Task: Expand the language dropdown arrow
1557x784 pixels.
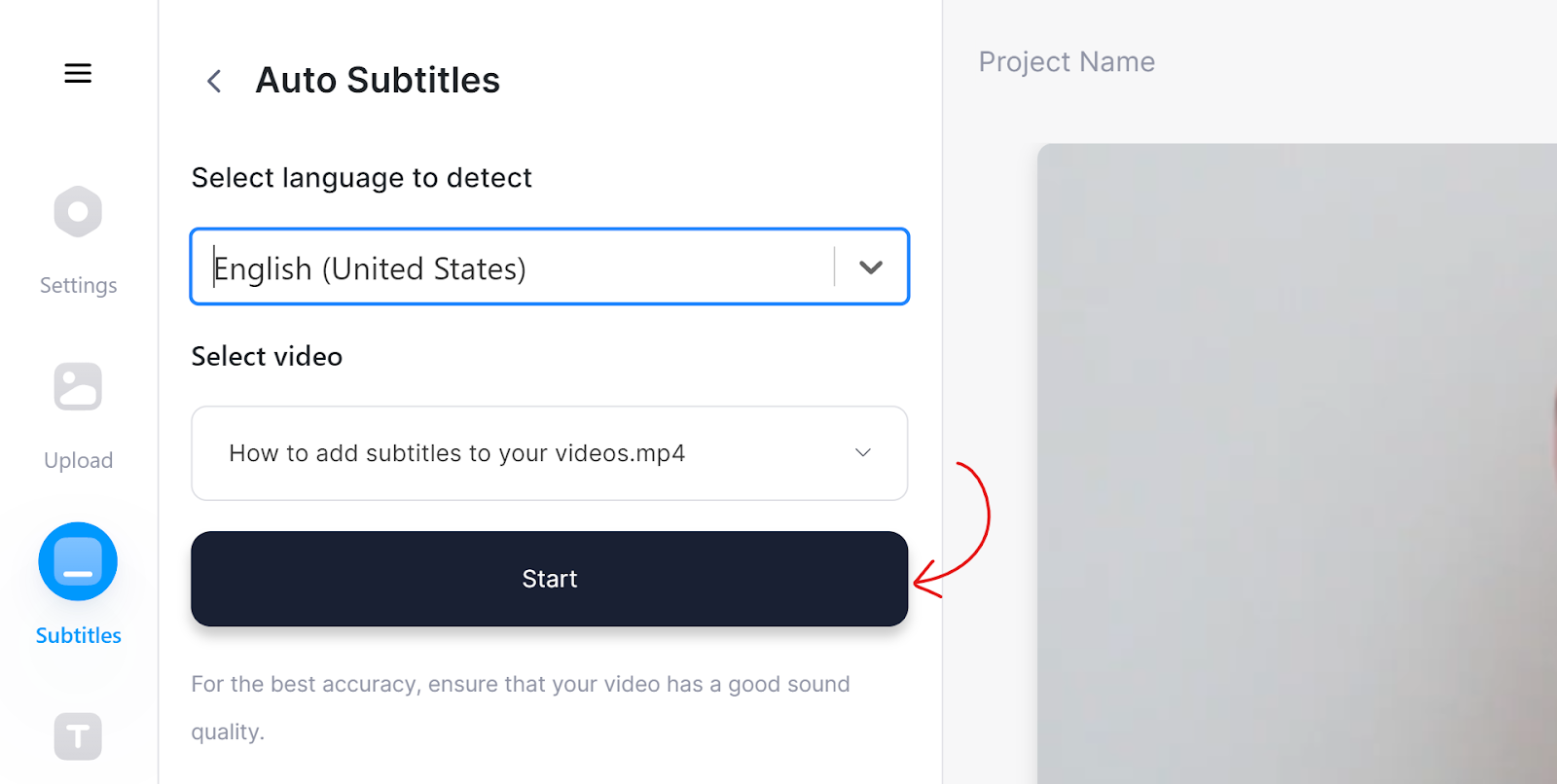Action: click(x=871, y=267)
